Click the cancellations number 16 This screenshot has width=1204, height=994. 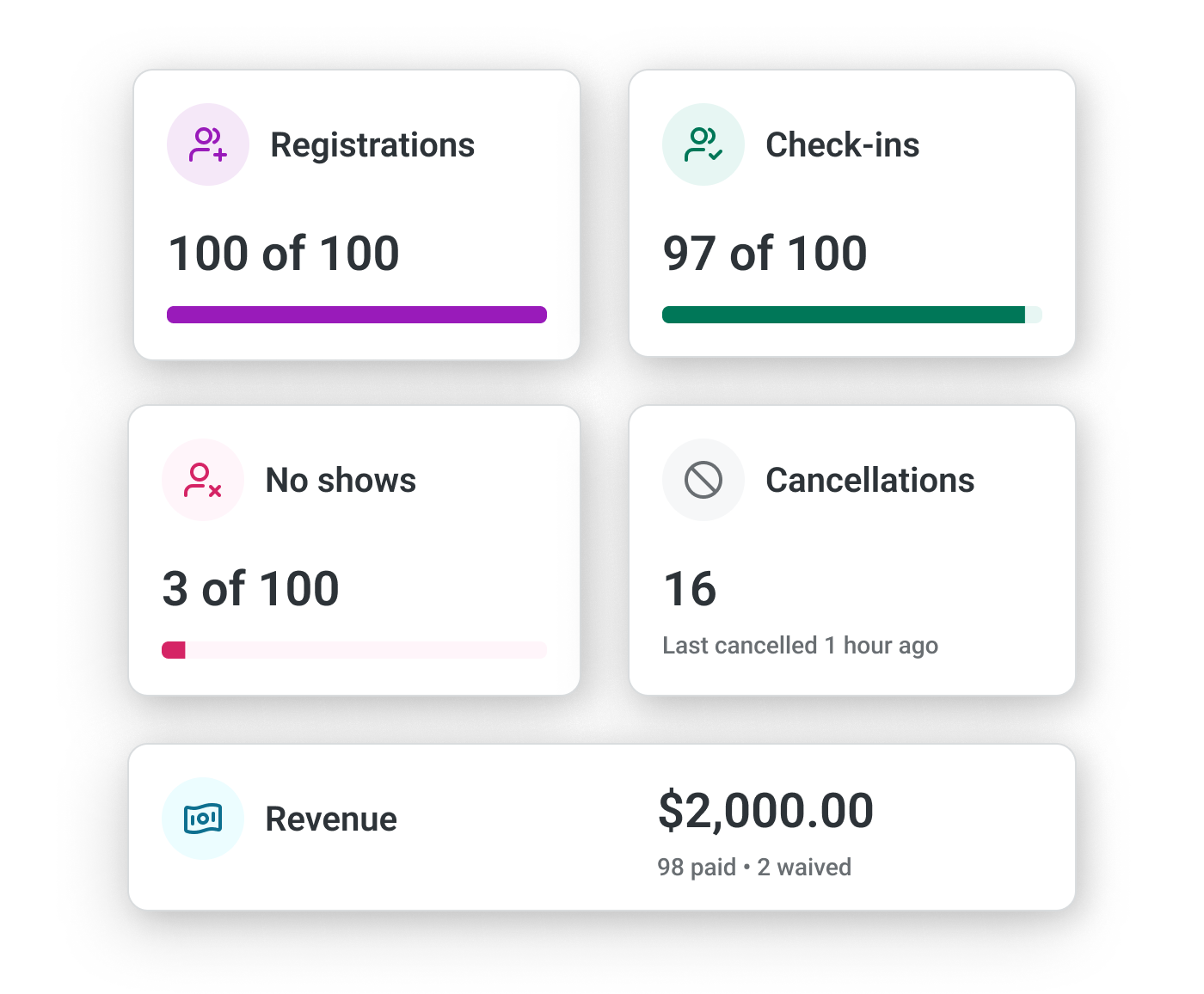(690, 589)
